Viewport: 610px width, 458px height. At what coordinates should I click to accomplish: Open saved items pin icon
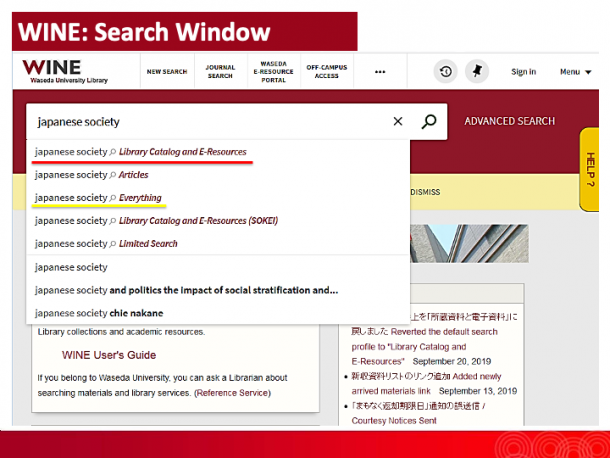coord(477,72)
